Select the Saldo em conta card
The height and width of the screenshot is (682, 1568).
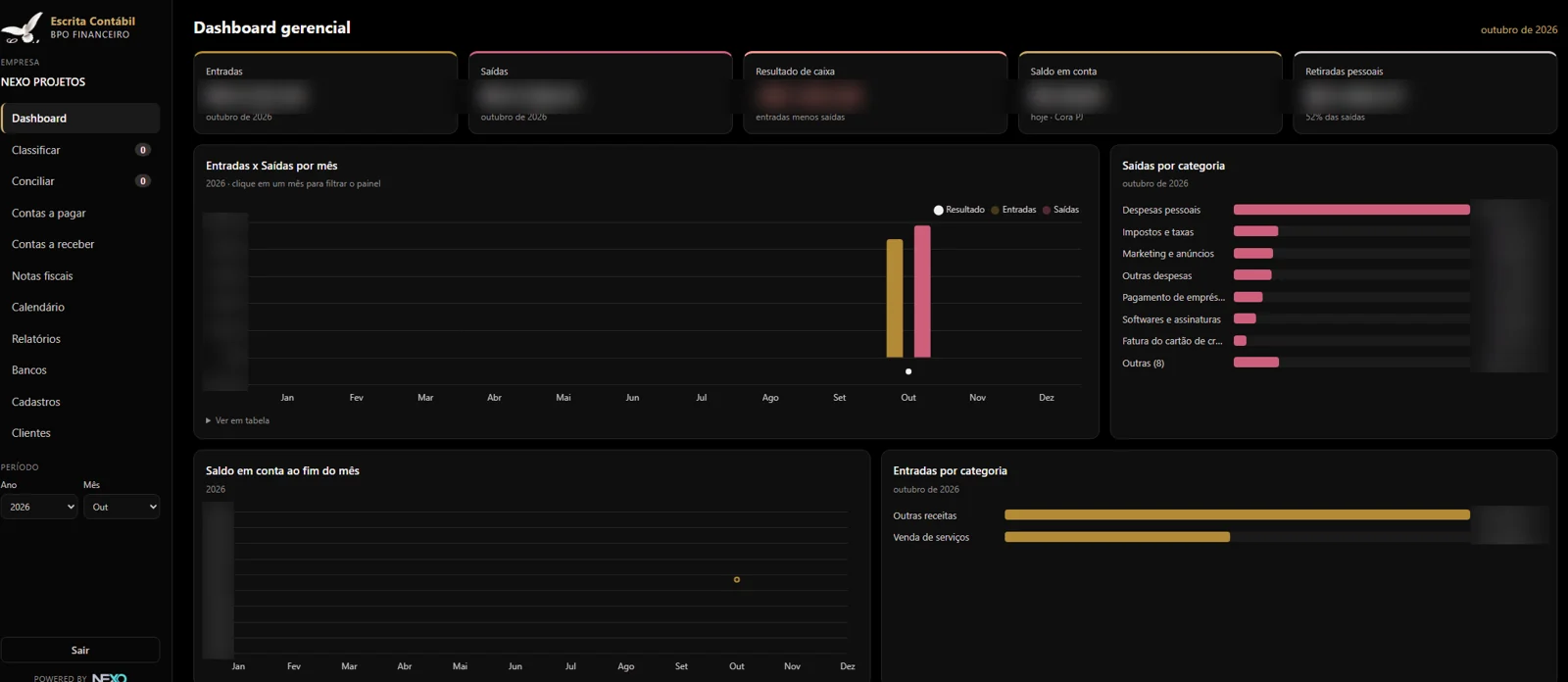click(1151, 92)
